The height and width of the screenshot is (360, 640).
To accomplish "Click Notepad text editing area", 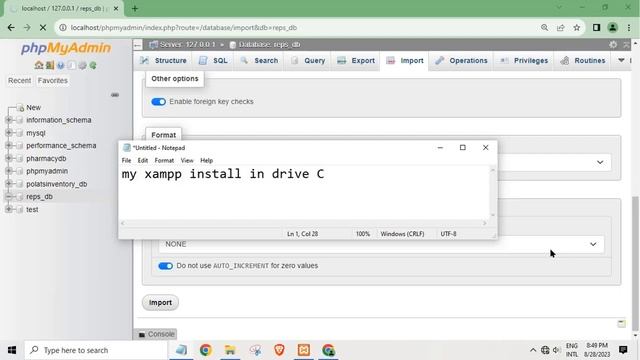I will point(304,193).
